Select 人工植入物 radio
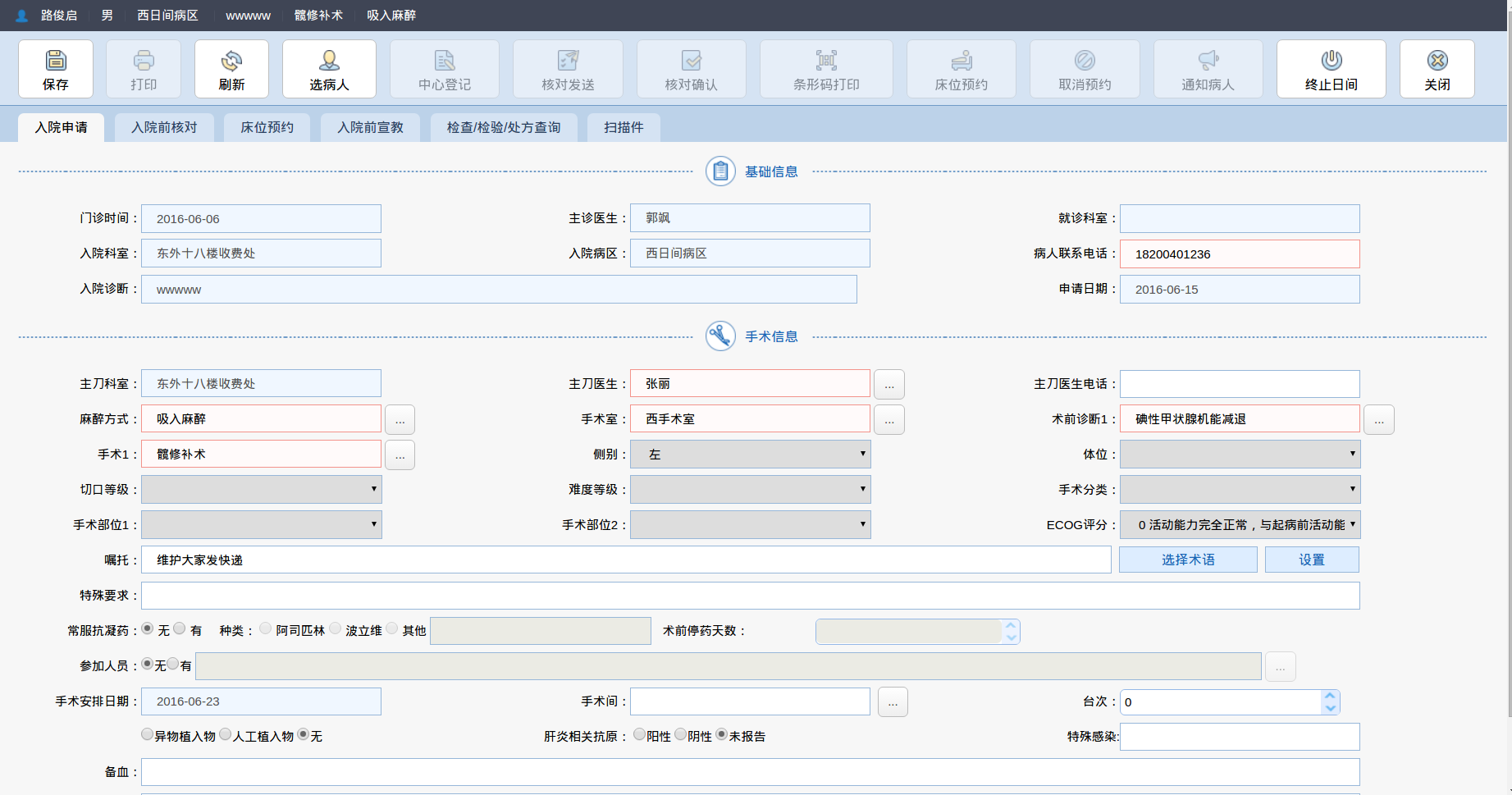1512x795 pixels. point(226,734)
